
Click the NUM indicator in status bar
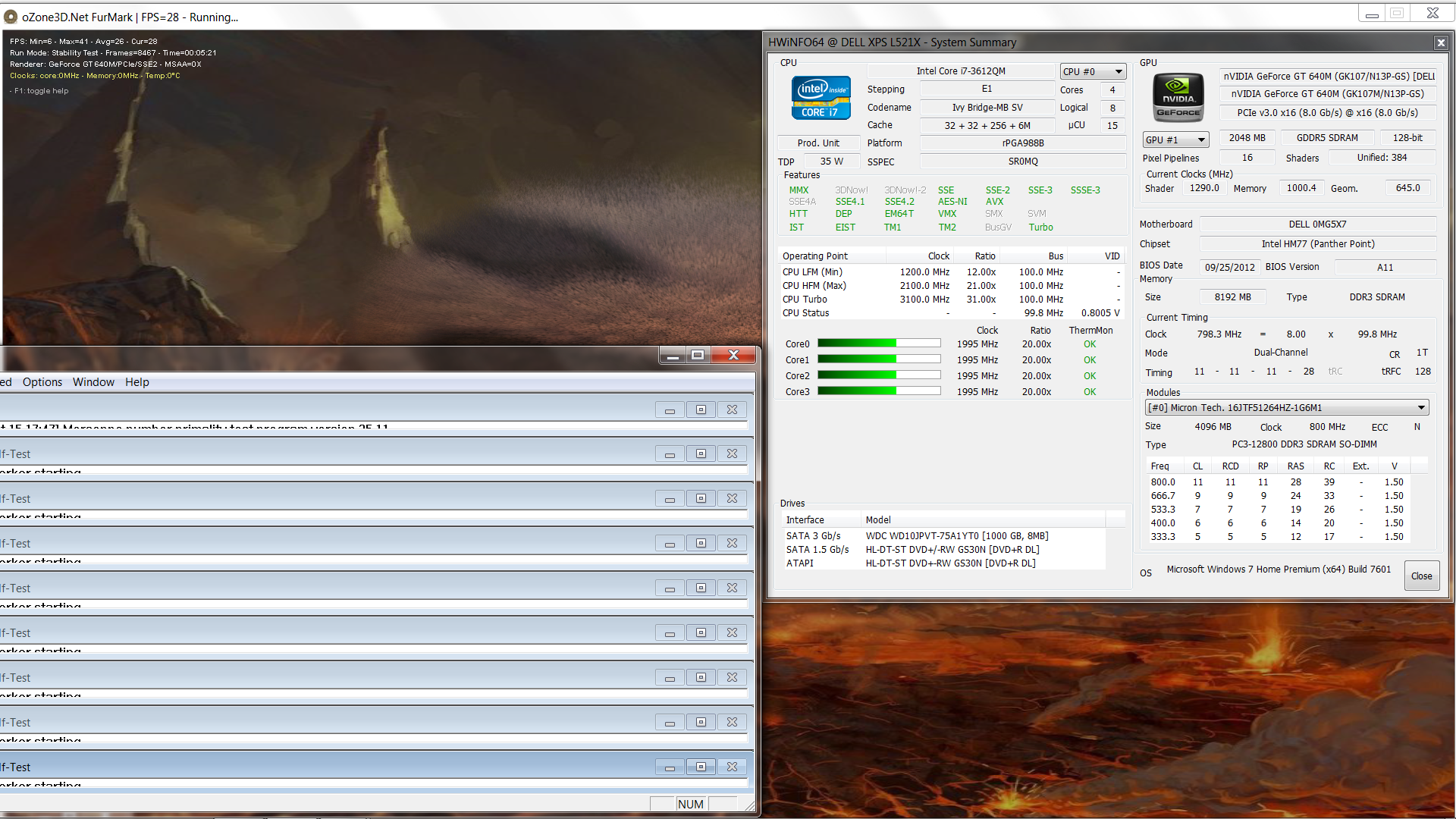pos(691,805)
